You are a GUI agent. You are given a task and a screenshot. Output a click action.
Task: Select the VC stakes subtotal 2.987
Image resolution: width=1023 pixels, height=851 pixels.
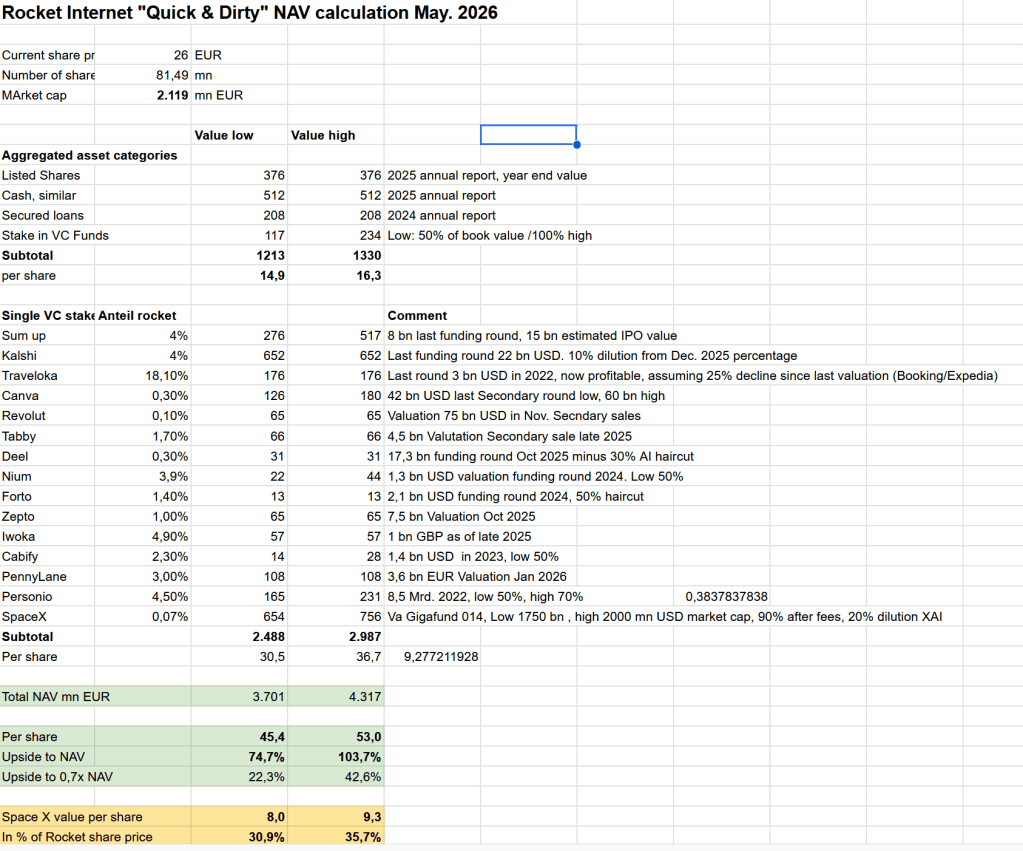point(365,637)
